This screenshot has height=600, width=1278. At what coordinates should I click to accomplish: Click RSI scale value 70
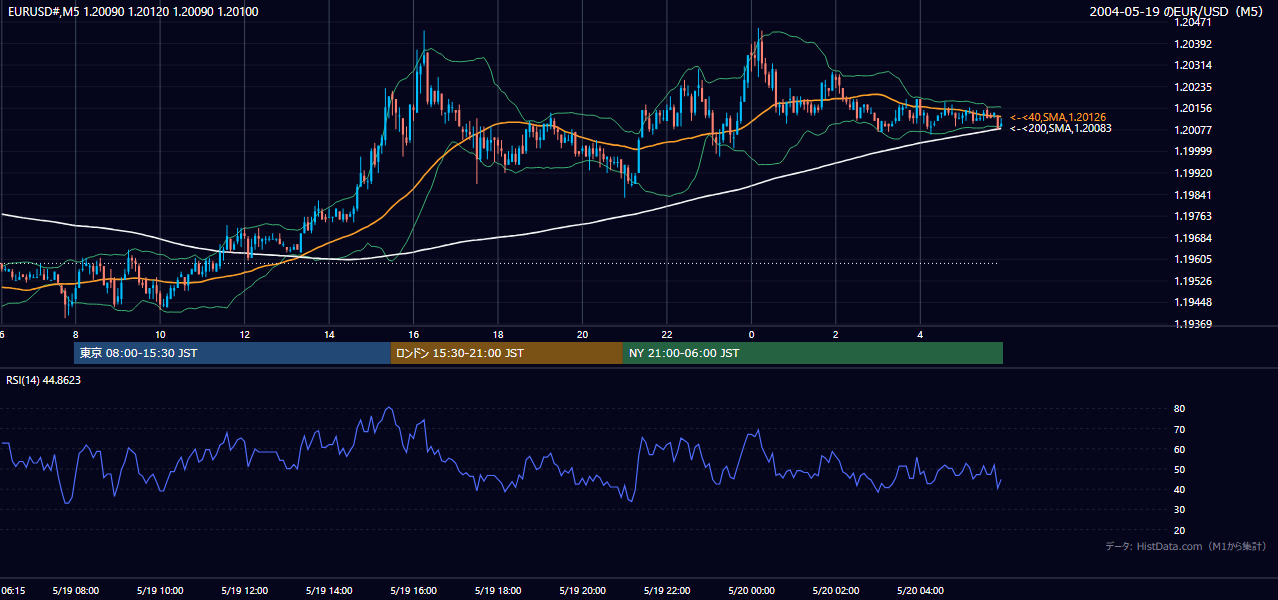click(x=1179, y=429)
